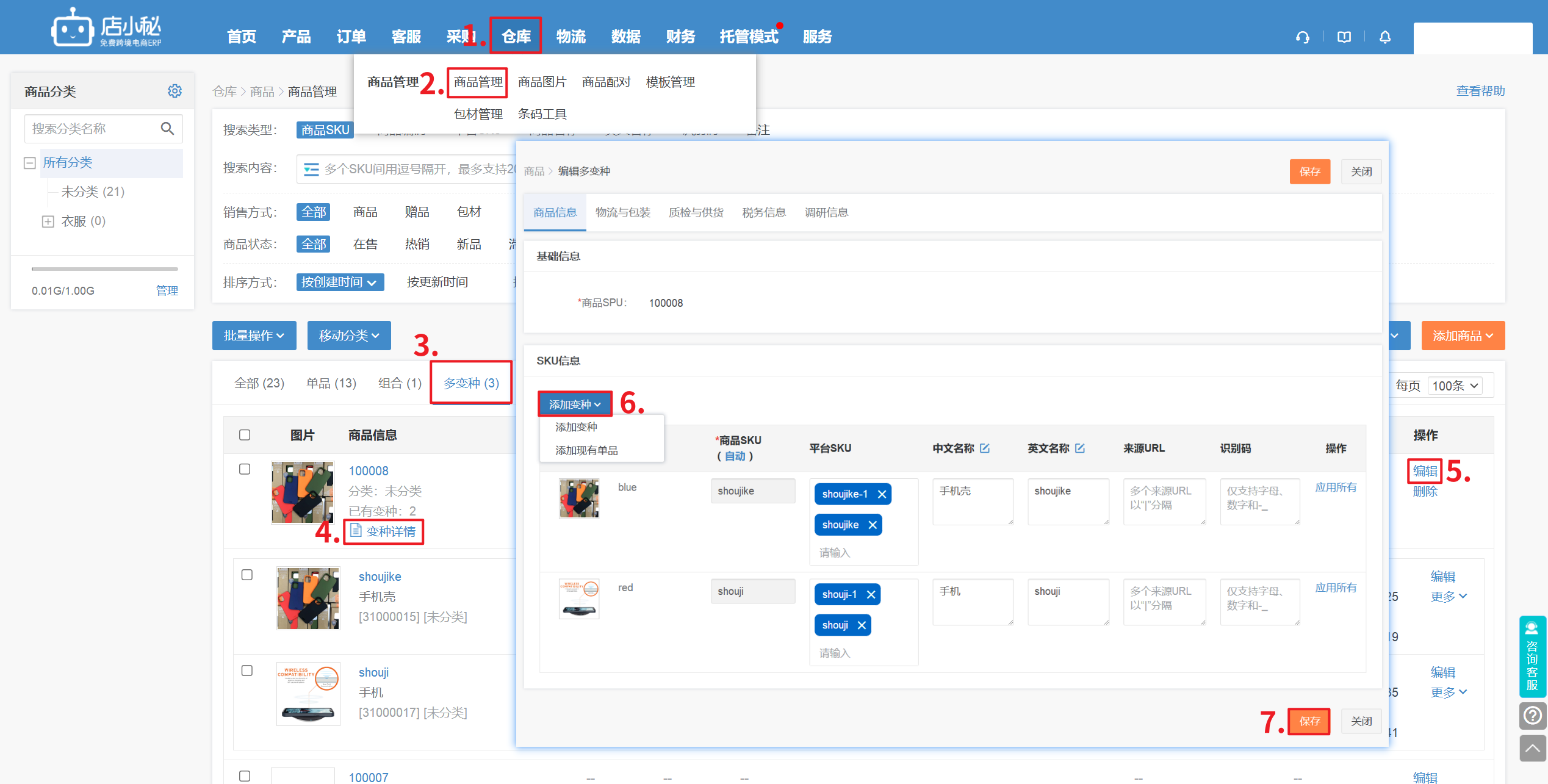Remove the shoujike-1 platform SKU tag
The height and width of the screenshot is (784, 1548).
click(882, 494)
